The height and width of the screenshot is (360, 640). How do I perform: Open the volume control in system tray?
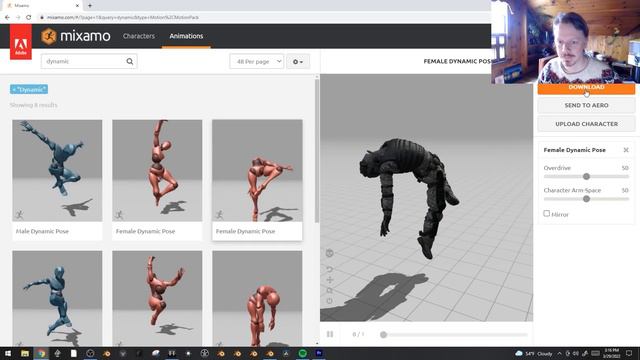click(576, 353)
